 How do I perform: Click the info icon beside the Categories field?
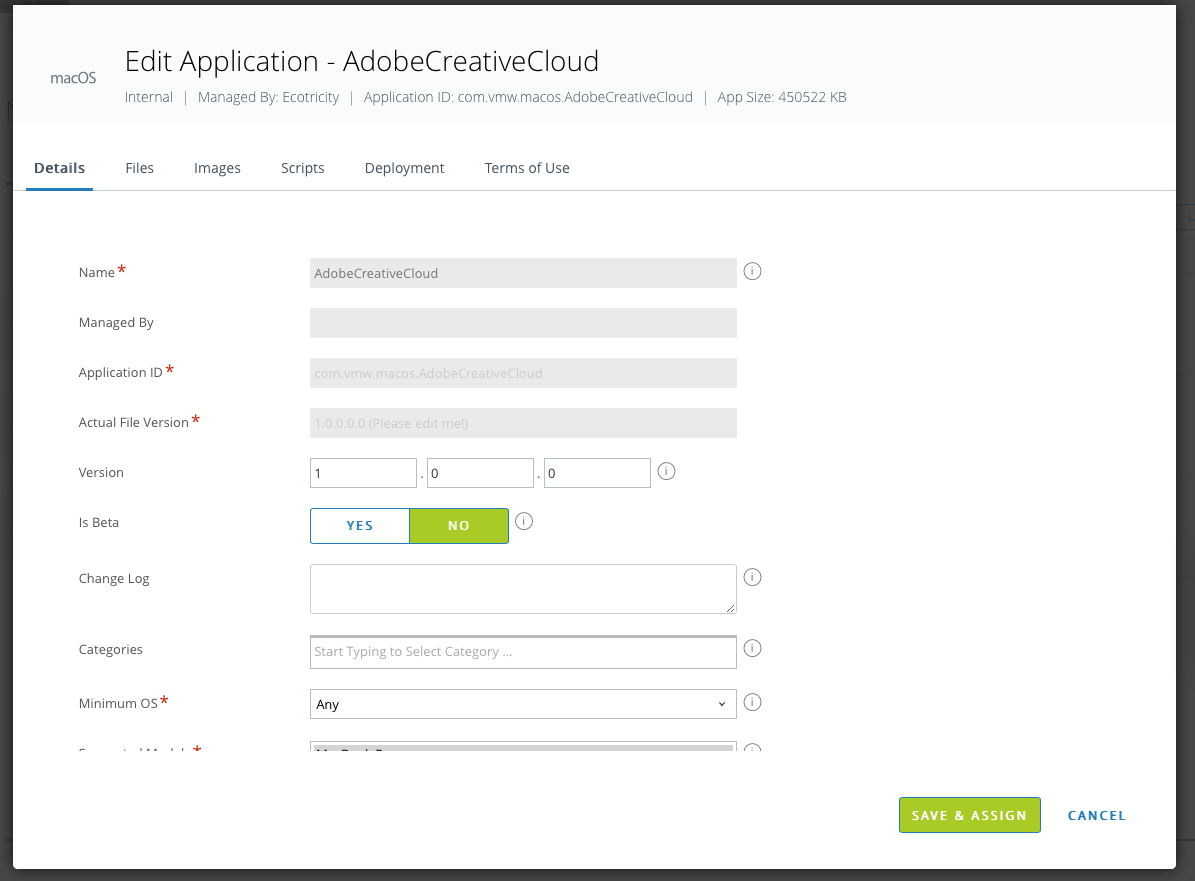(752, 648)
